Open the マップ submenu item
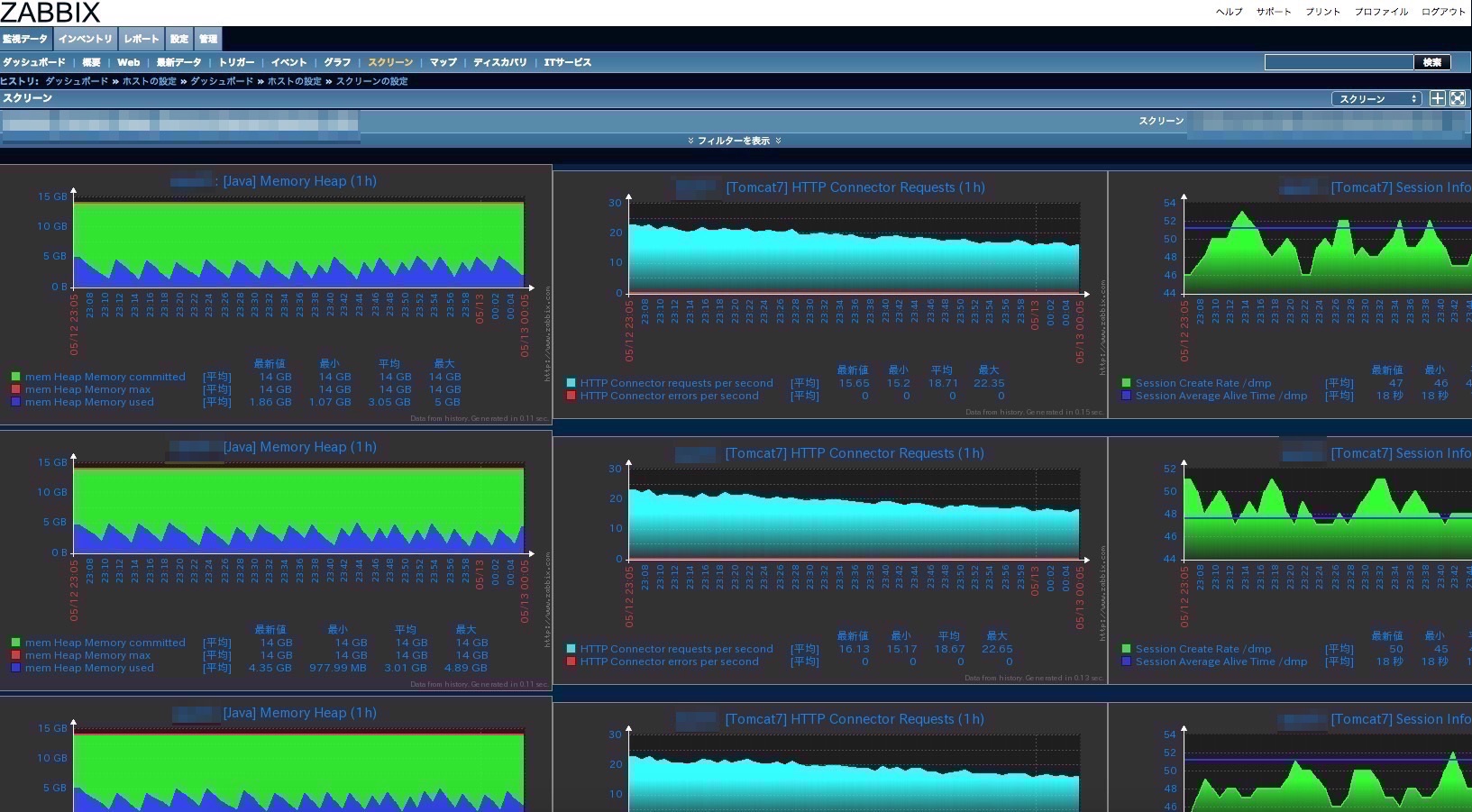 [443, 62]
